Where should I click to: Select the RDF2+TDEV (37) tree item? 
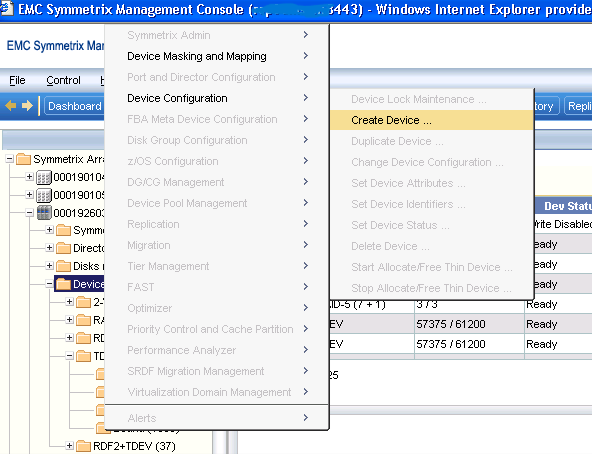point(134,446)
